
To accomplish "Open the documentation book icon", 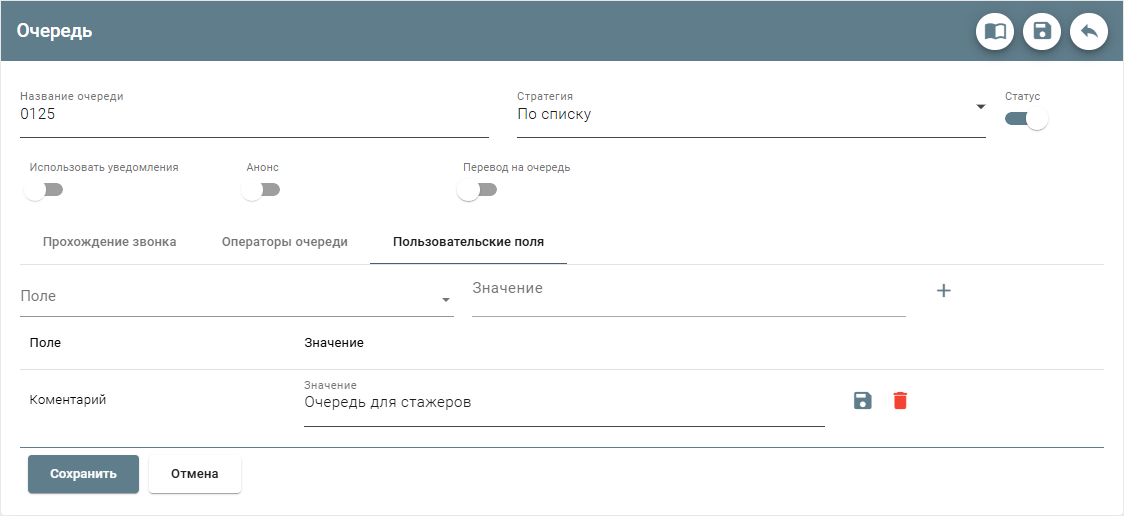I will pos(995,32).
